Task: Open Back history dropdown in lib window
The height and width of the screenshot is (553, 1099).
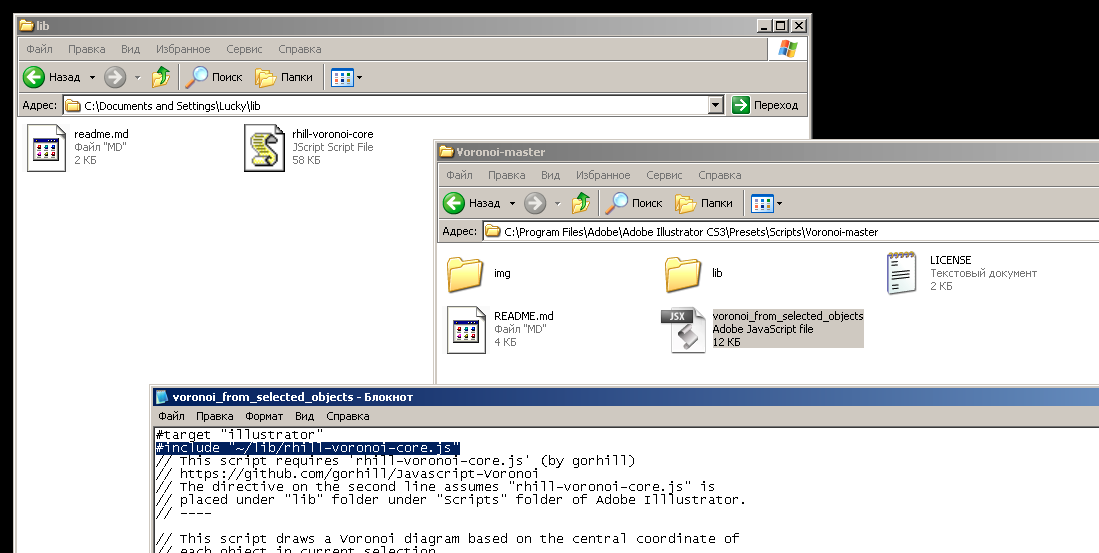Action: 92,77
